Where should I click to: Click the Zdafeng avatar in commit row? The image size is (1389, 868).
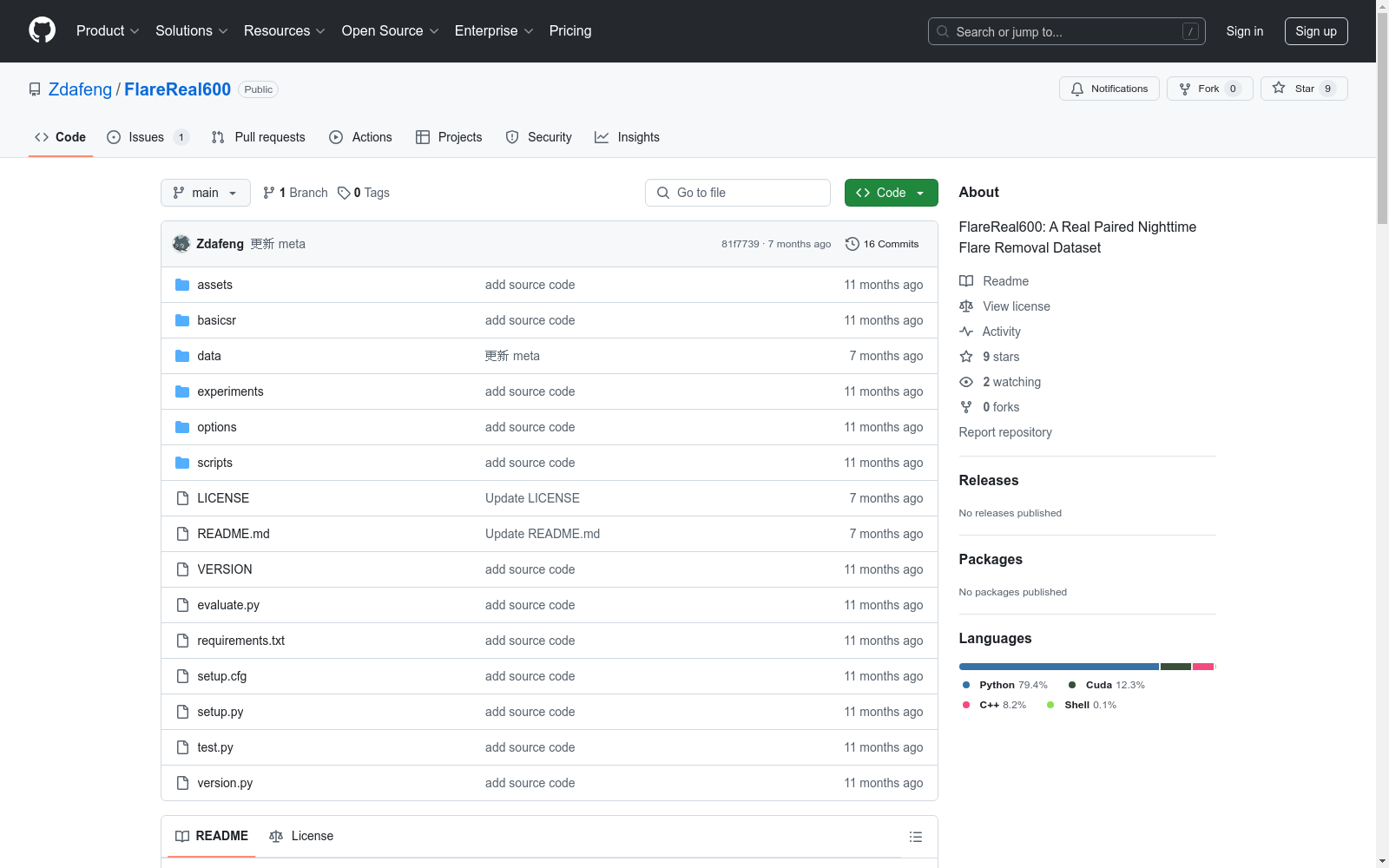click(181, 244)
